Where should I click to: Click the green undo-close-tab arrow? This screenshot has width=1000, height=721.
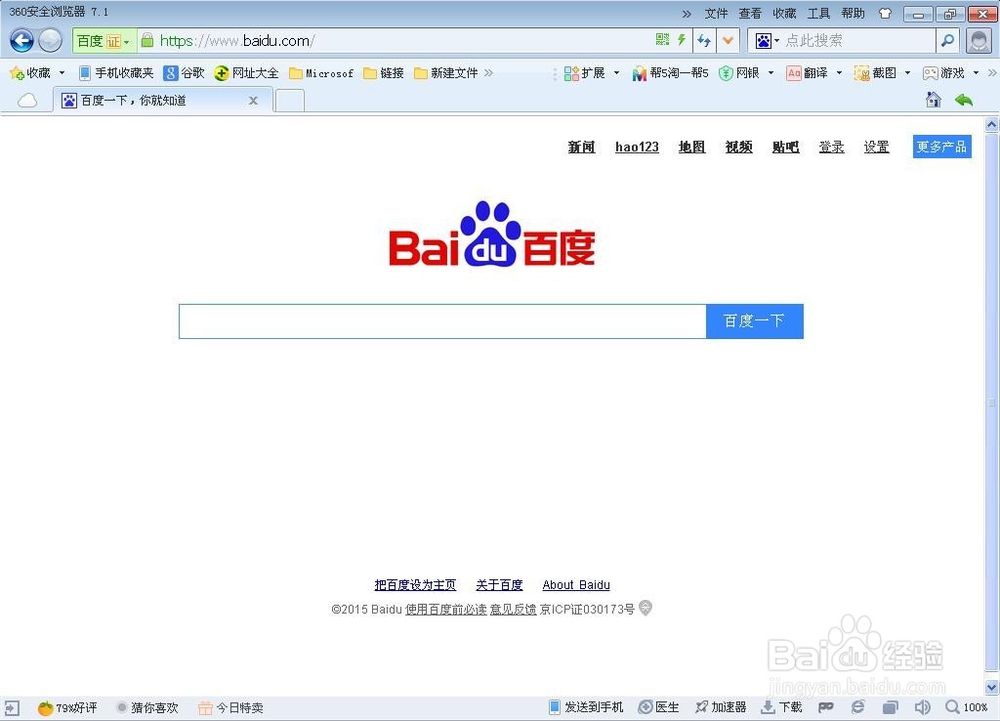pyautogui.click(x=964, y=100)
